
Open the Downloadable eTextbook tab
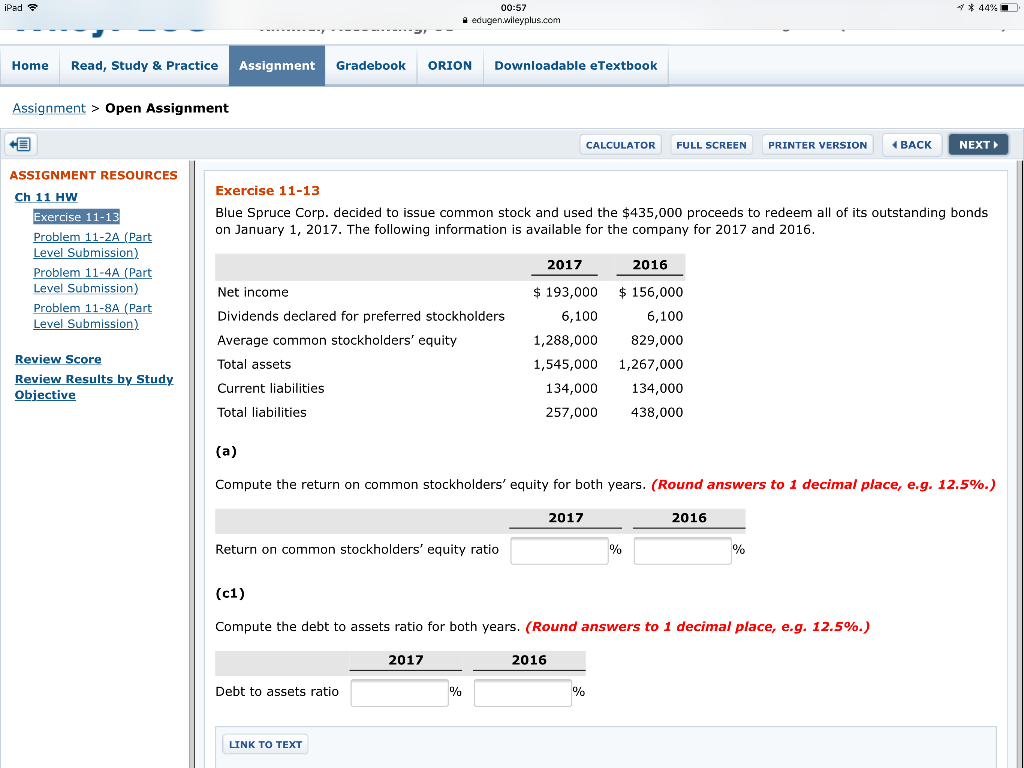[x=575, y=65]
